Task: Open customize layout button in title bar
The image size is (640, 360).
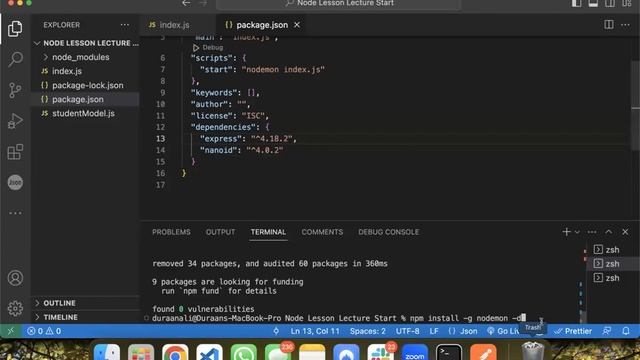Action: 627,3
